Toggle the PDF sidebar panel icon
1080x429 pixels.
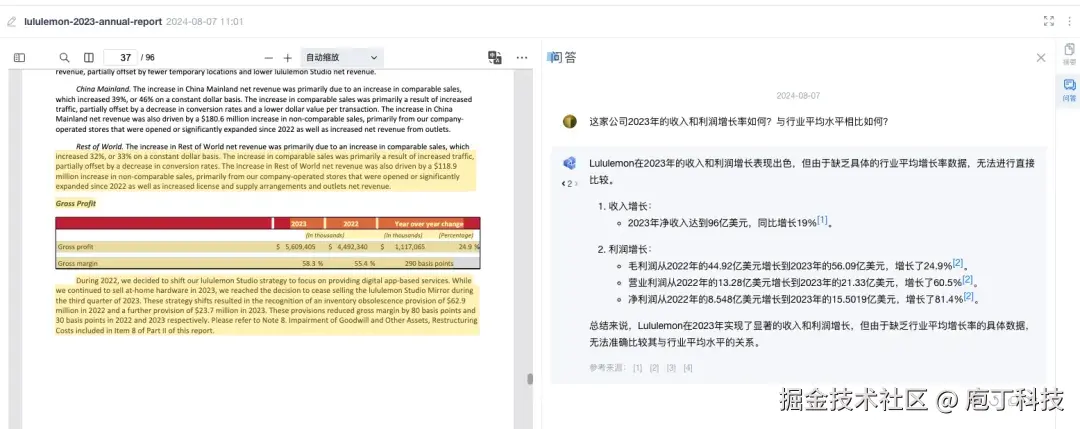(19, 58)
